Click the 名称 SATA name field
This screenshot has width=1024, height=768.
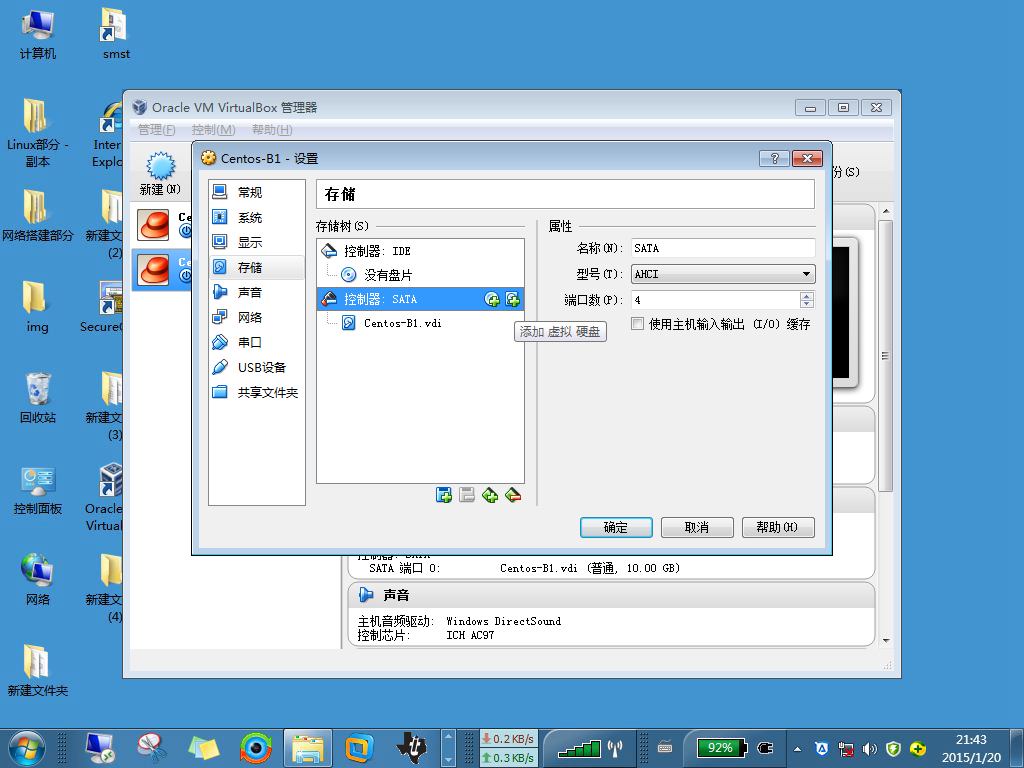pos(723,248)
